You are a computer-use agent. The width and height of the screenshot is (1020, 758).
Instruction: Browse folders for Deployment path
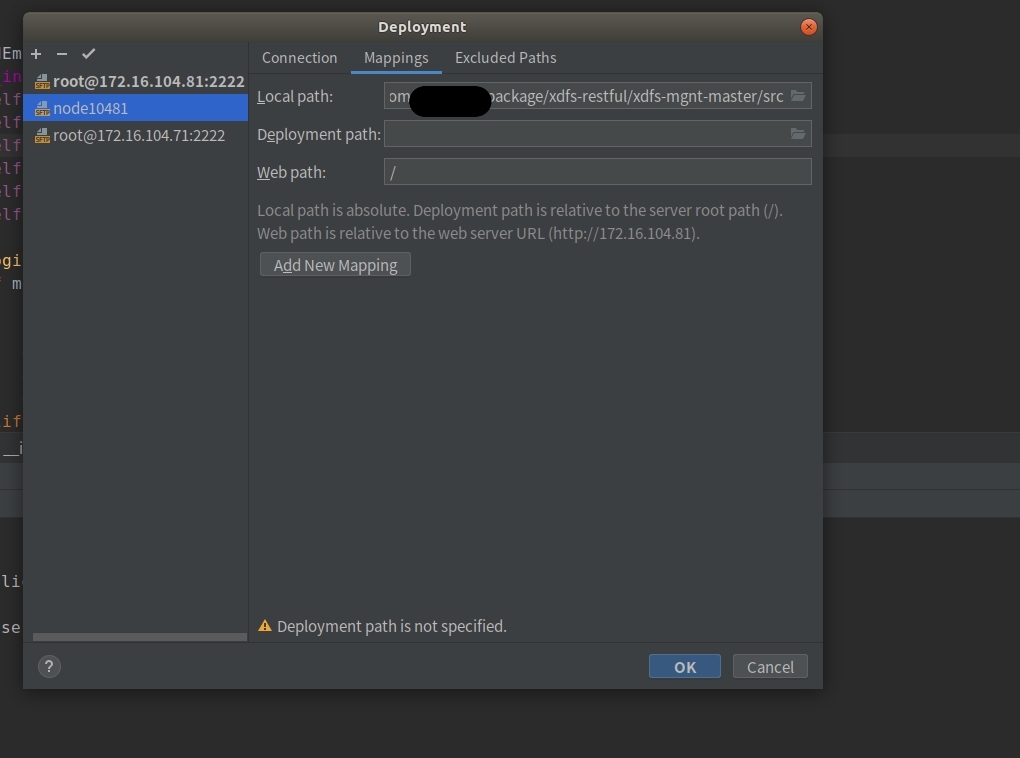tap(798, 134)
